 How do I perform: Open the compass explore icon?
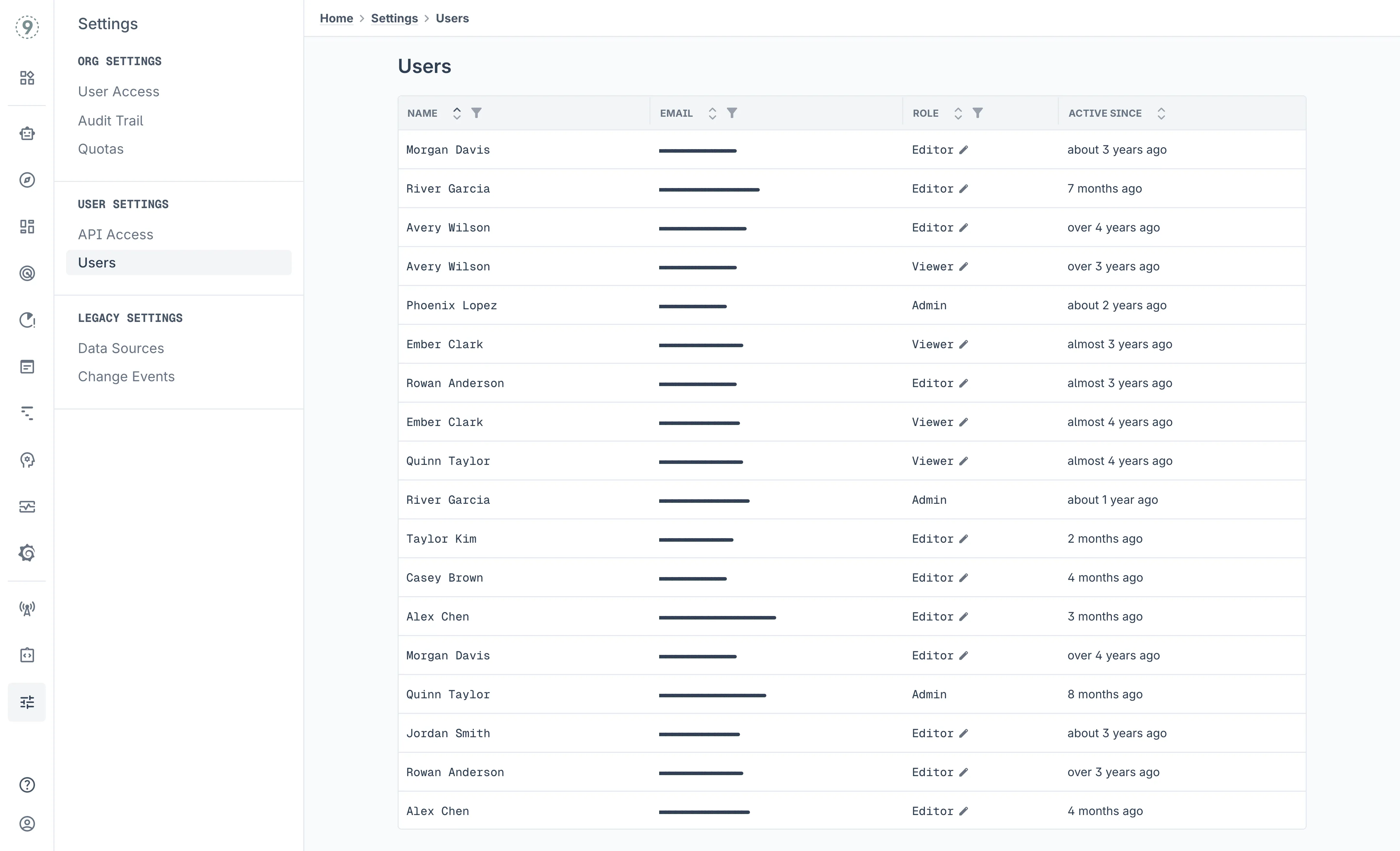(x=27, y=180)
